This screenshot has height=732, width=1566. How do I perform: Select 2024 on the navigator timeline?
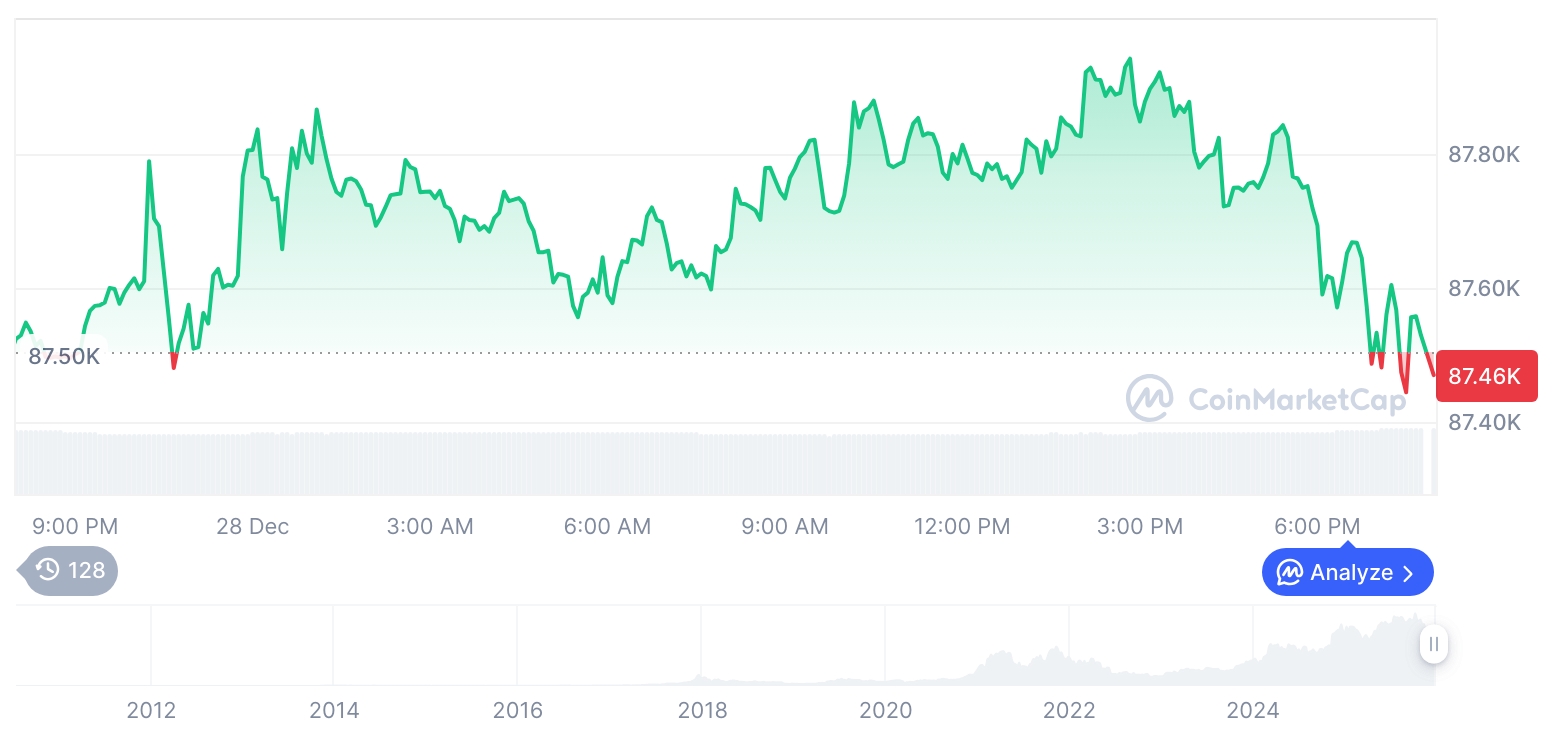point(1253,710)
